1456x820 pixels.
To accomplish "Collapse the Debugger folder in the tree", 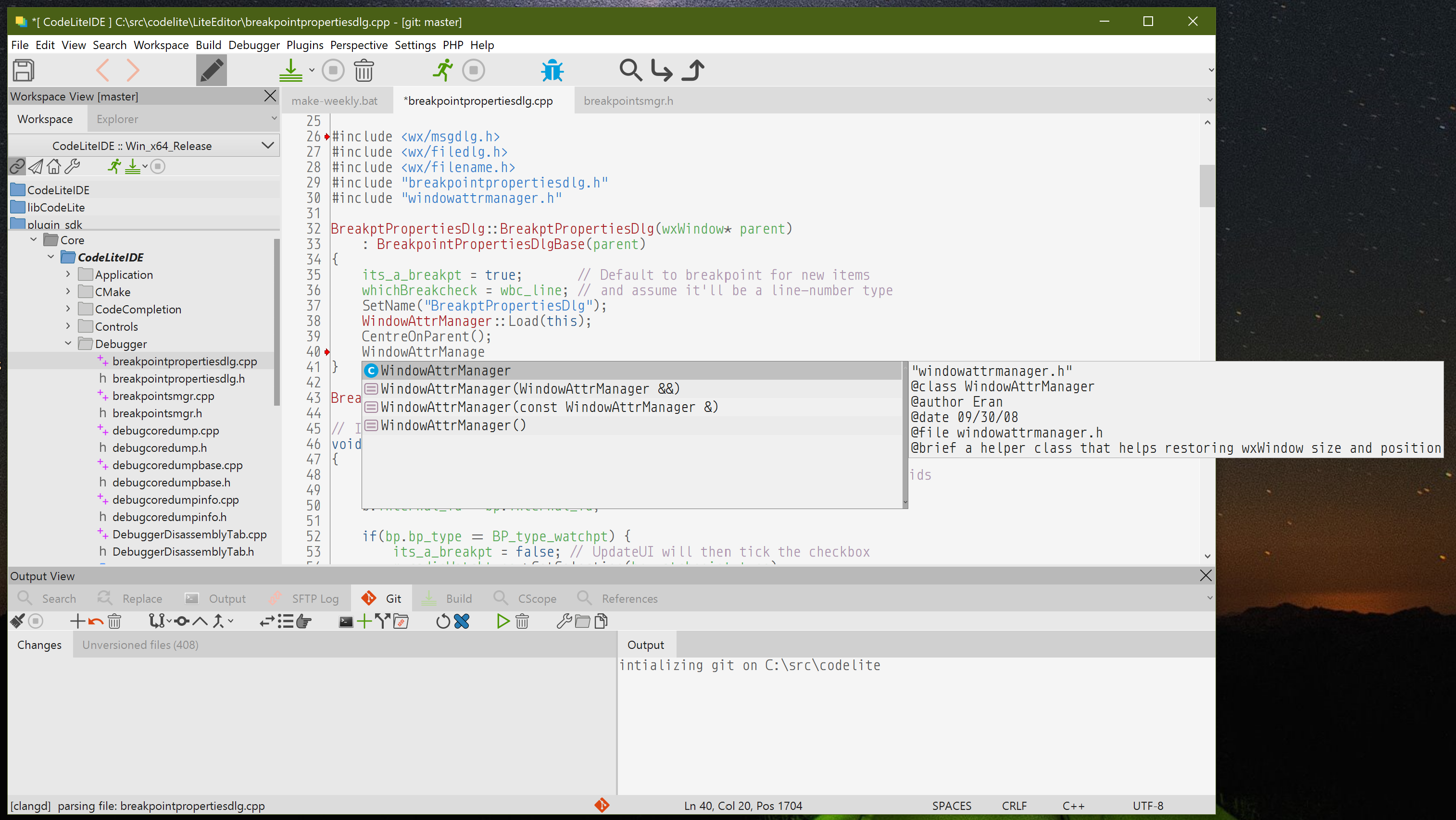I will tap(68, 343).
